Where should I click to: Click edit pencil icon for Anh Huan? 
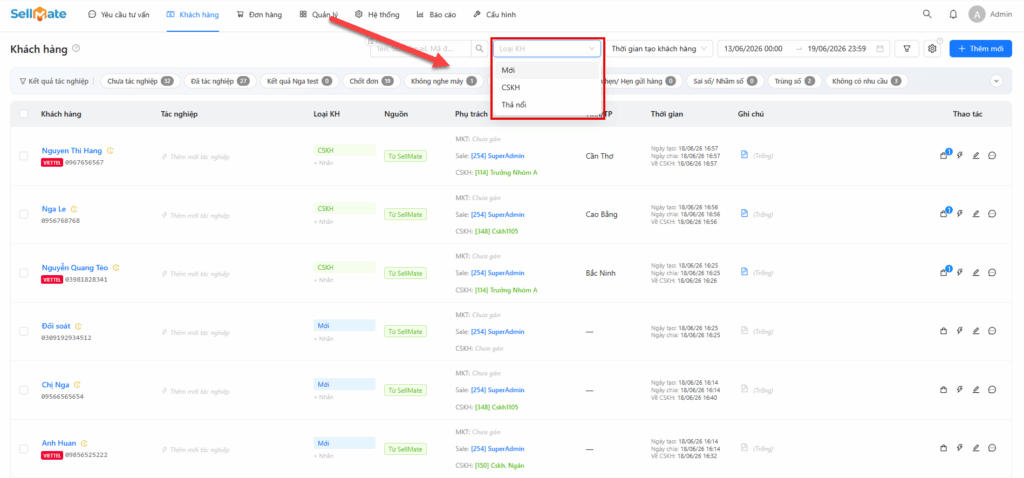(x=976, y=448)
